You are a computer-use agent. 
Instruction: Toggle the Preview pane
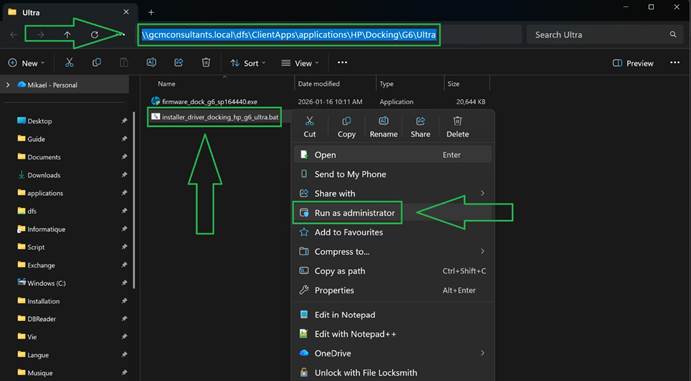pos(633,63)
